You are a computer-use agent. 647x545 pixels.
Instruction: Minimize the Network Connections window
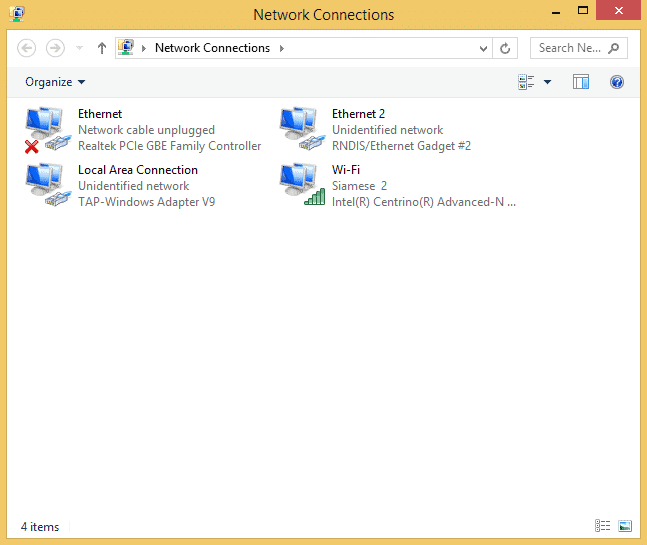point(556,11)
